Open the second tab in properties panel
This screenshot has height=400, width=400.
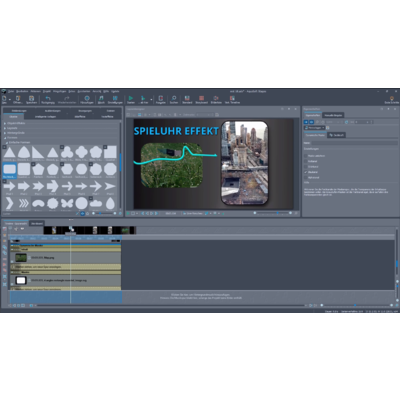coord(333,115)
